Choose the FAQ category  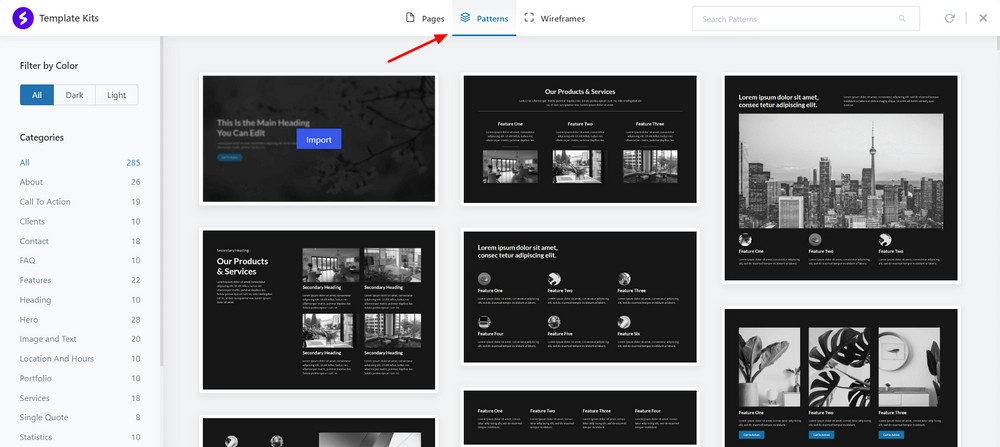[29, 260]
